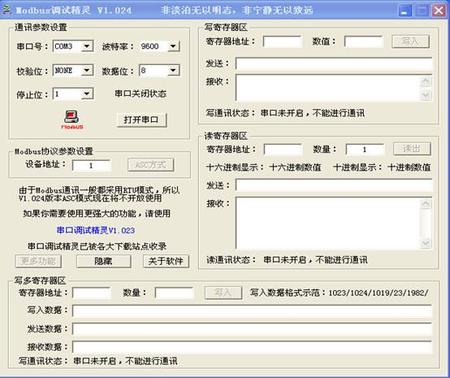Minimize the Modbus调试精灵 window

pyautogui.click(x=405, y=11)
